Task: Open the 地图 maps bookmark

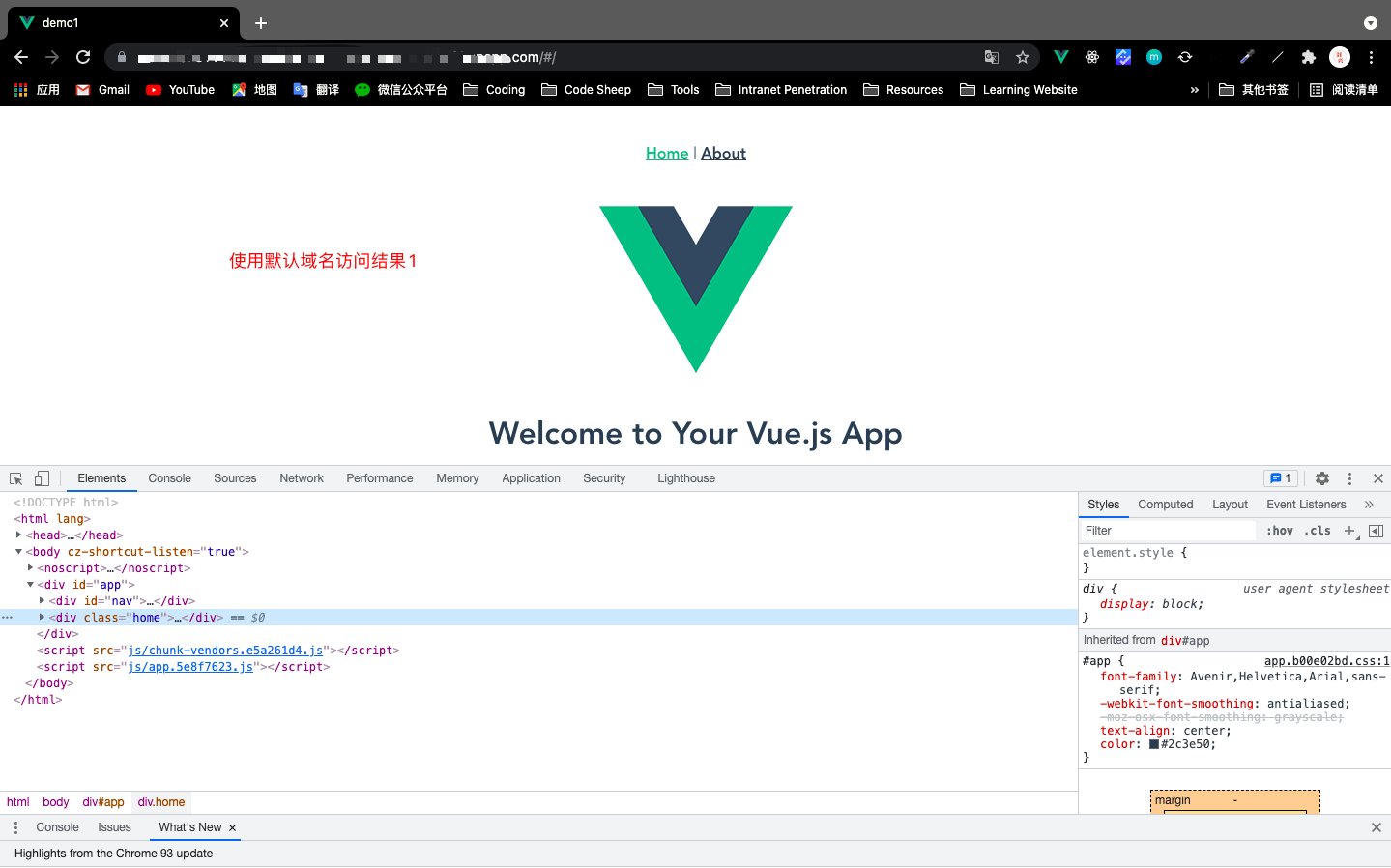Action: point(254,90)
